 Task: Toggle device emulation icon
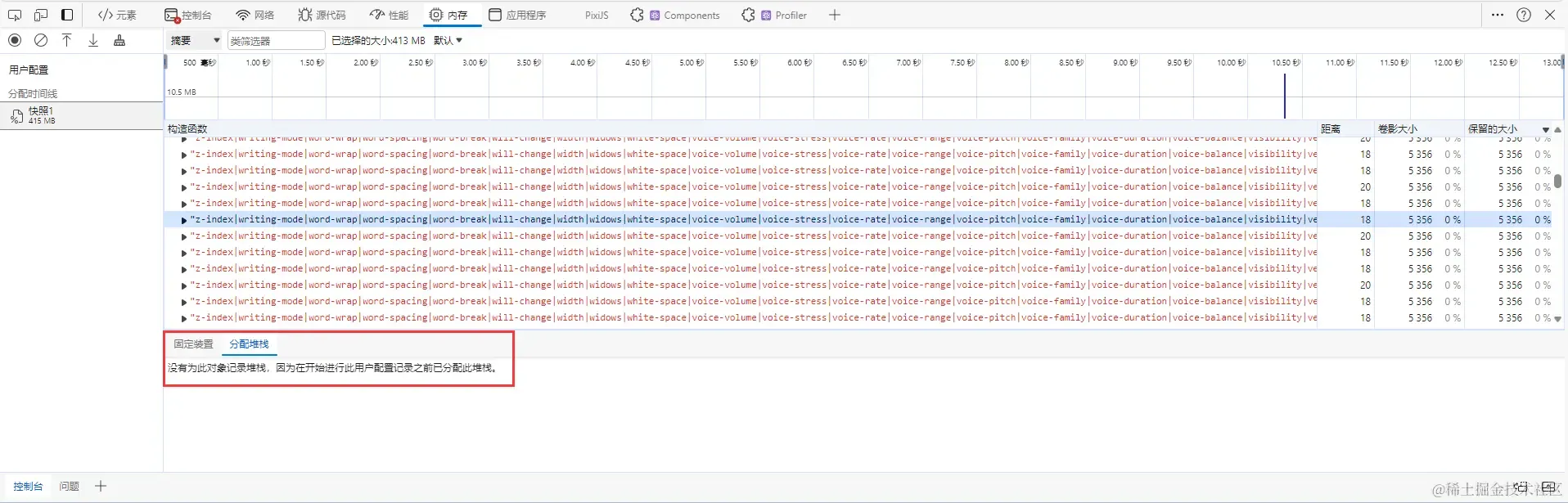(x=41, y=15)
